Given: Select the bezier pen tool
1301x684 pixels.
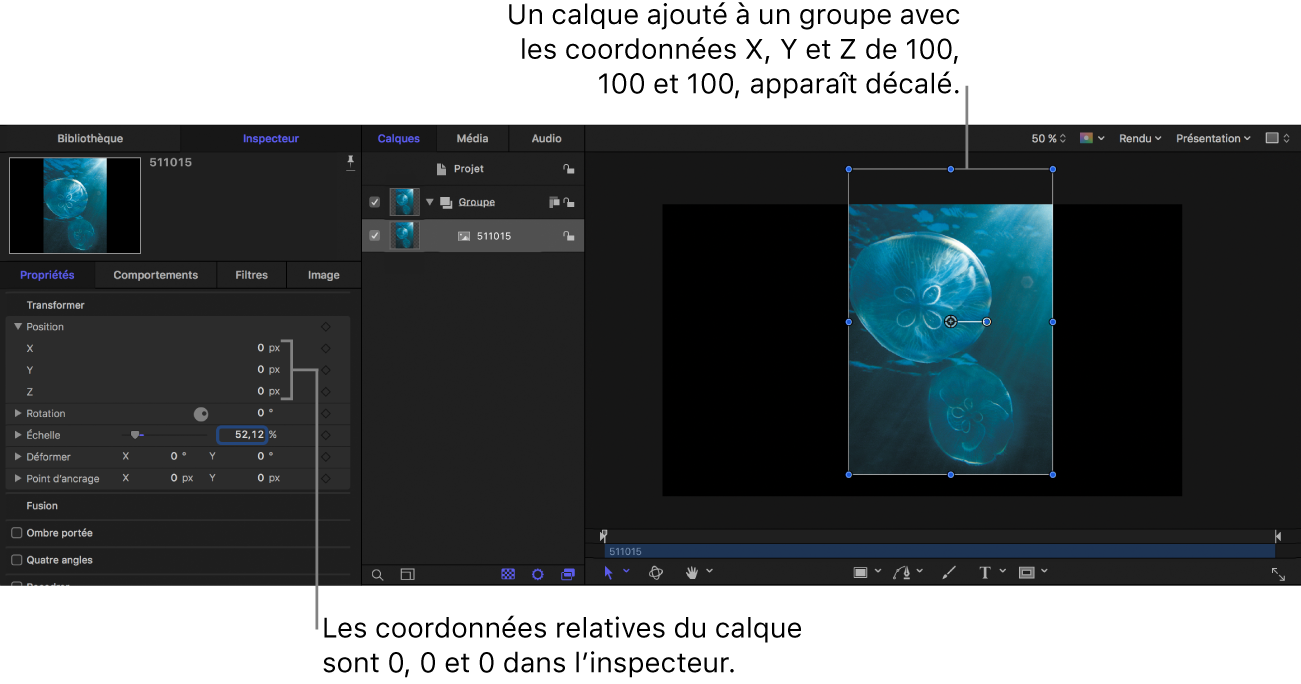Looking at the screenshot, I should pos(904,572).
